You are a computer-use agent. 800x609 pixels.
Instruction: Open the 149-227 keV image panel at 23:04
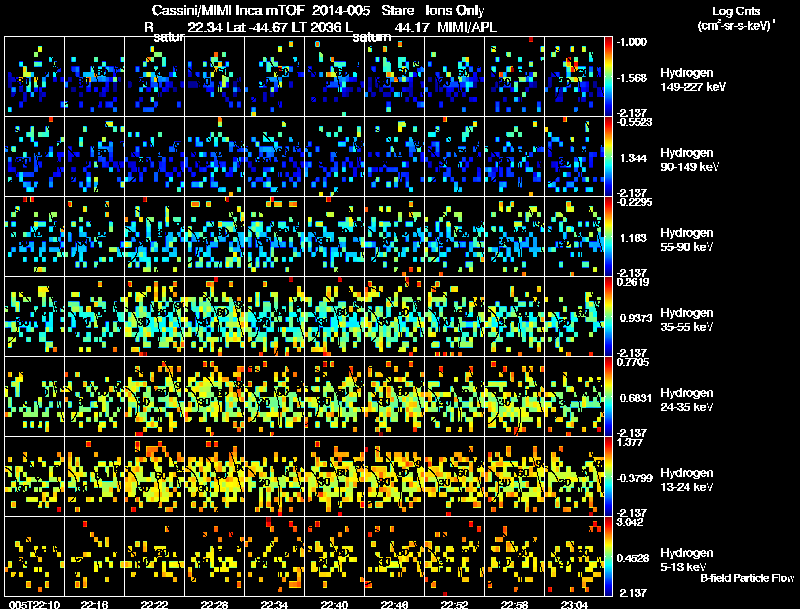tap(574, 76)
